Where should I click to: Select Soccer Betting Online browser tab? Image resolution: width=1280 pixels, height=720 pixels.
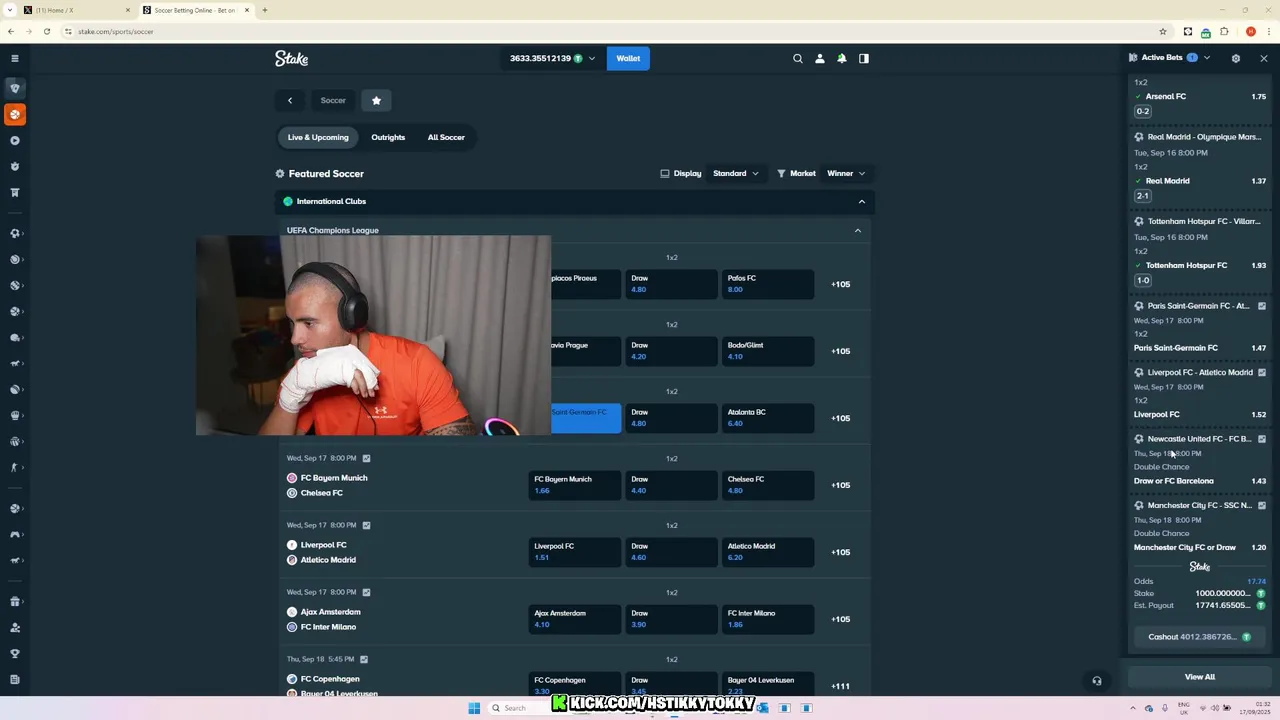(195, 10)
